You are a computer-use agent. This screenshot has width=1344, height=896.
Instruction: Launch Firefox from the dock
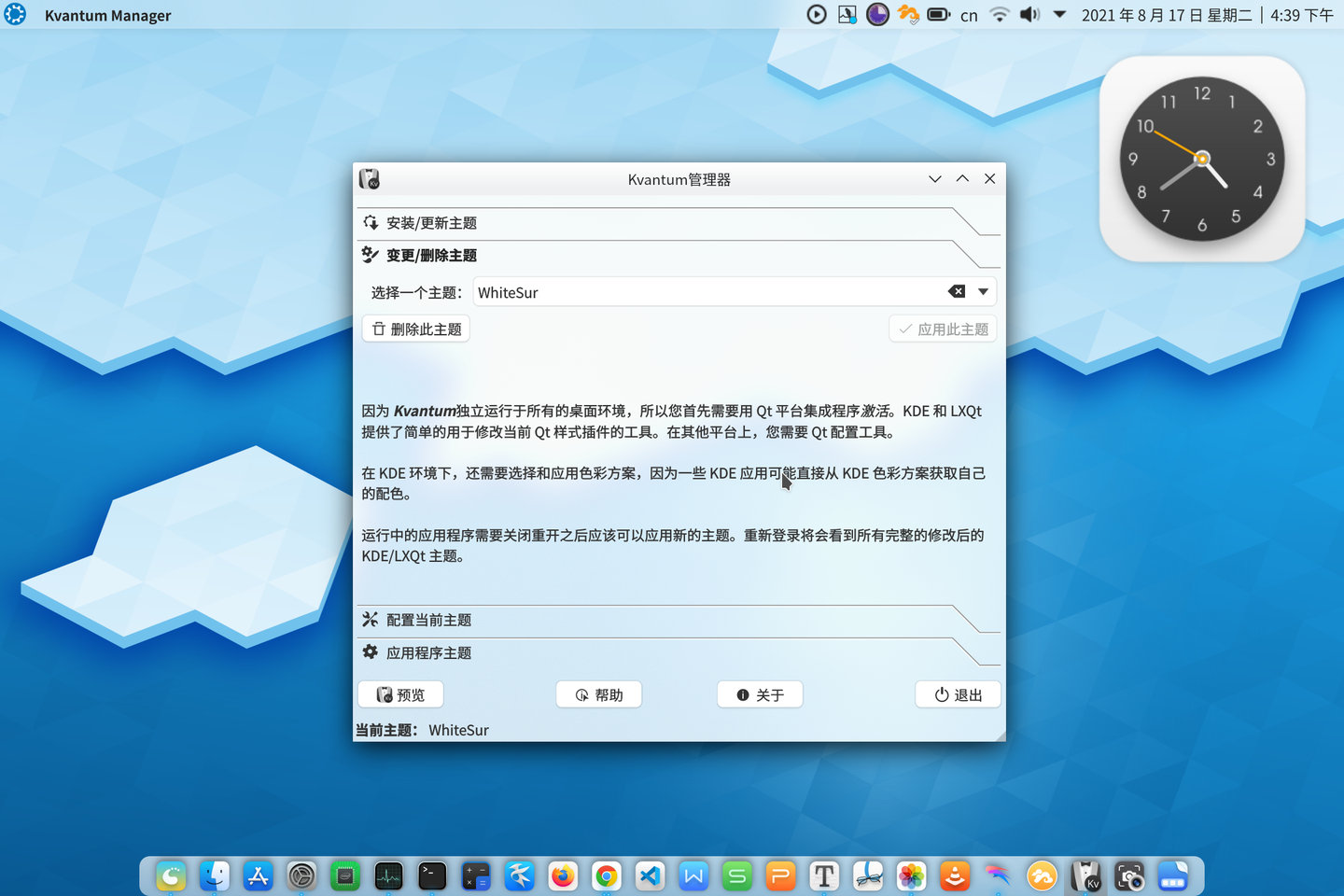pos(563,875)
